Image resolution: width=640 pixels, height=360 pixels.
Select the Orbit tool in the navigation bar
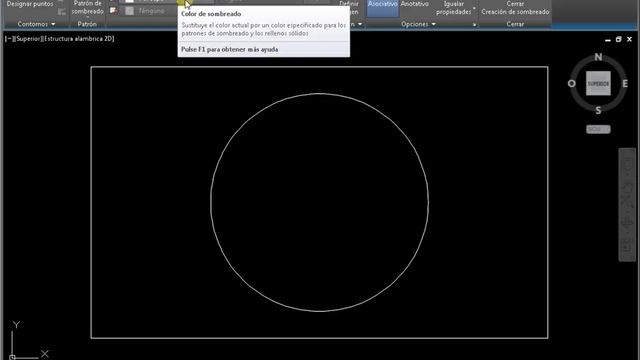click(x=627, y=222)
